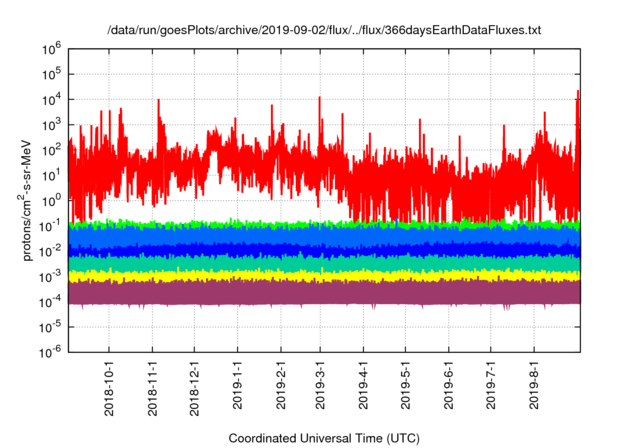Click the x-axis label 'Coordinated Universal Time (UTC)'
The height and width of the screenshot is (448, 640).
click(324, 438)
